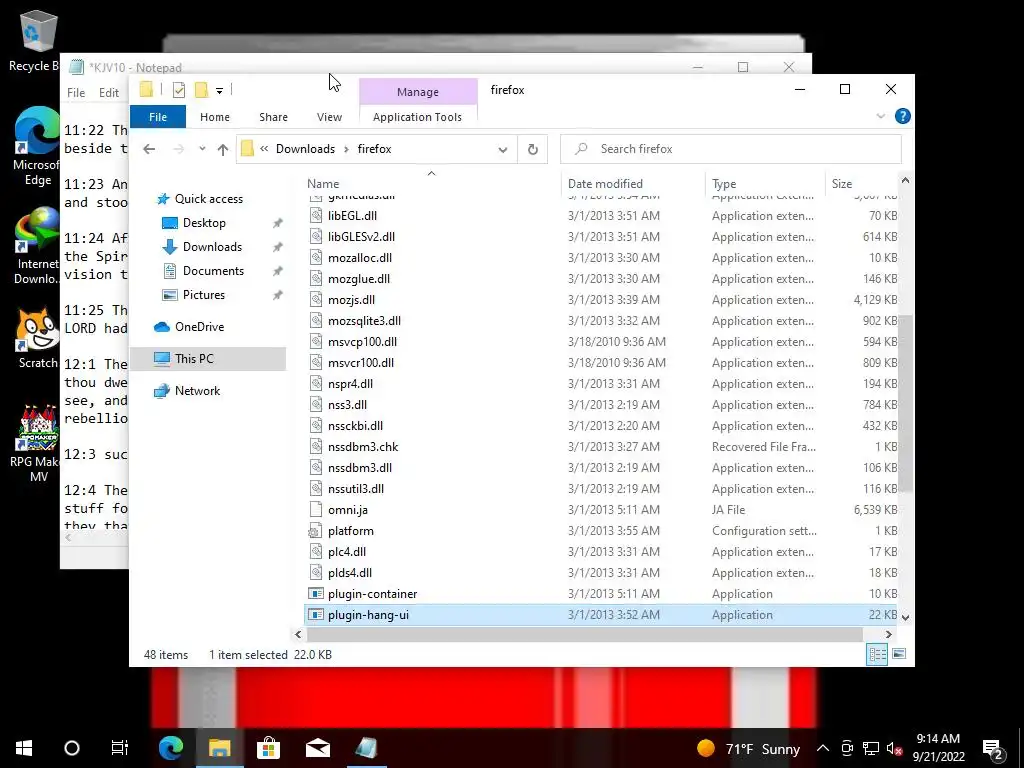1024x768 pixels.
Task: Open Customize Quick Access Toolbar dropdown
Action: (219, 91)
